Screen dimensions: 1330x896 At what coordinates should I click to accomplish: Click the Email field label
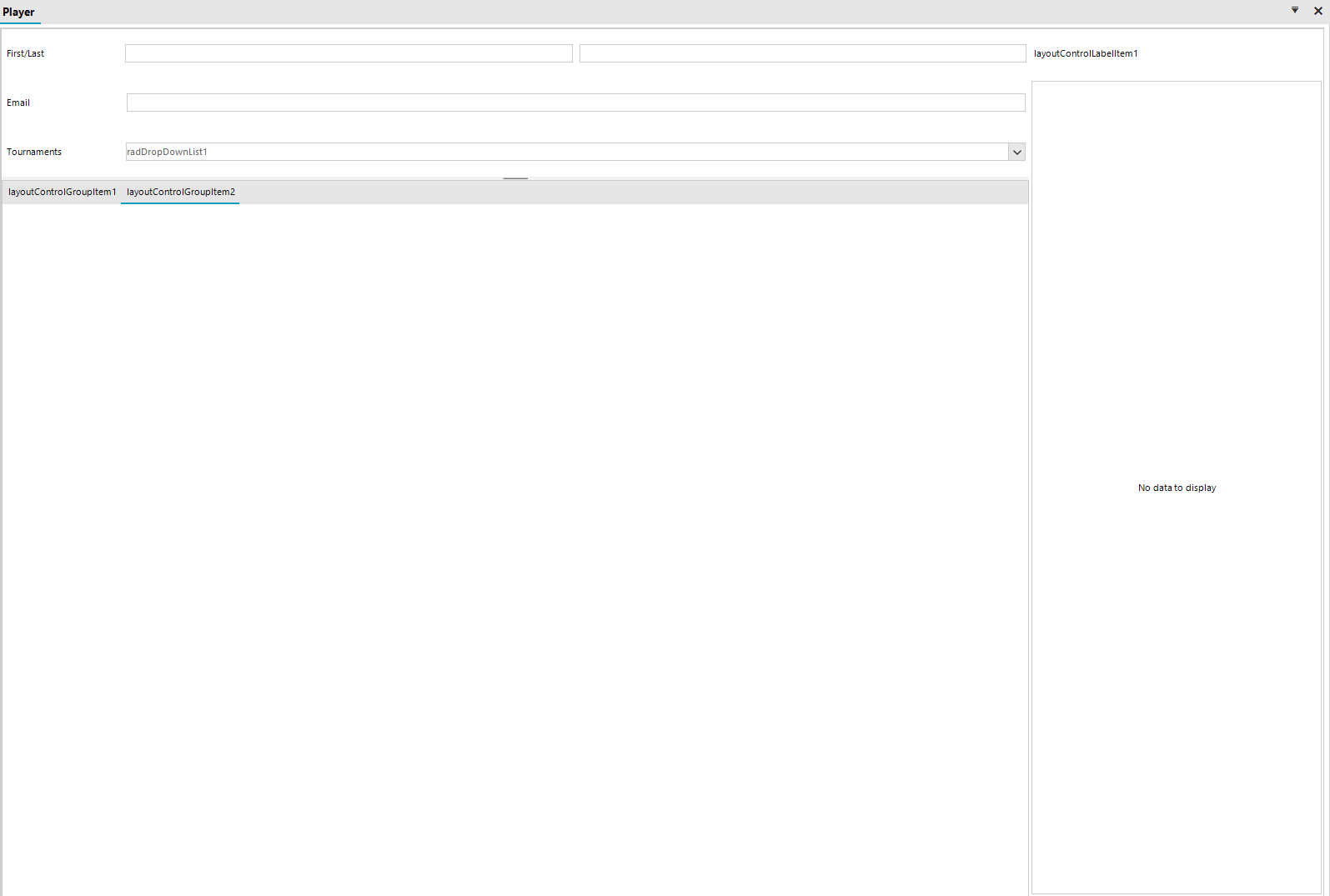(x=18, y=103)
